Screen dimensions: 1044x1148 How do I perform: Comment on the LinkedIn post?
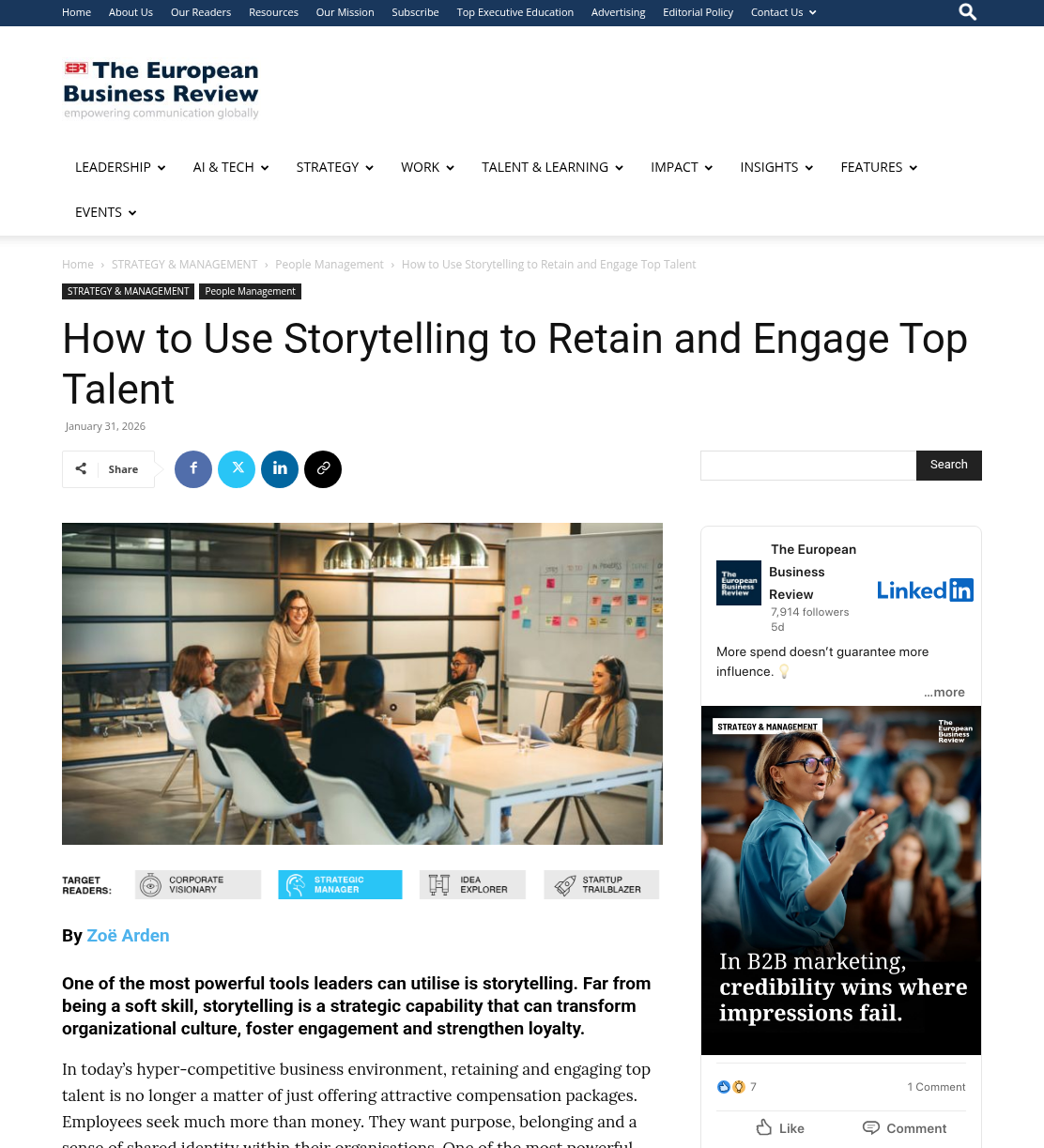point(905,1128)
